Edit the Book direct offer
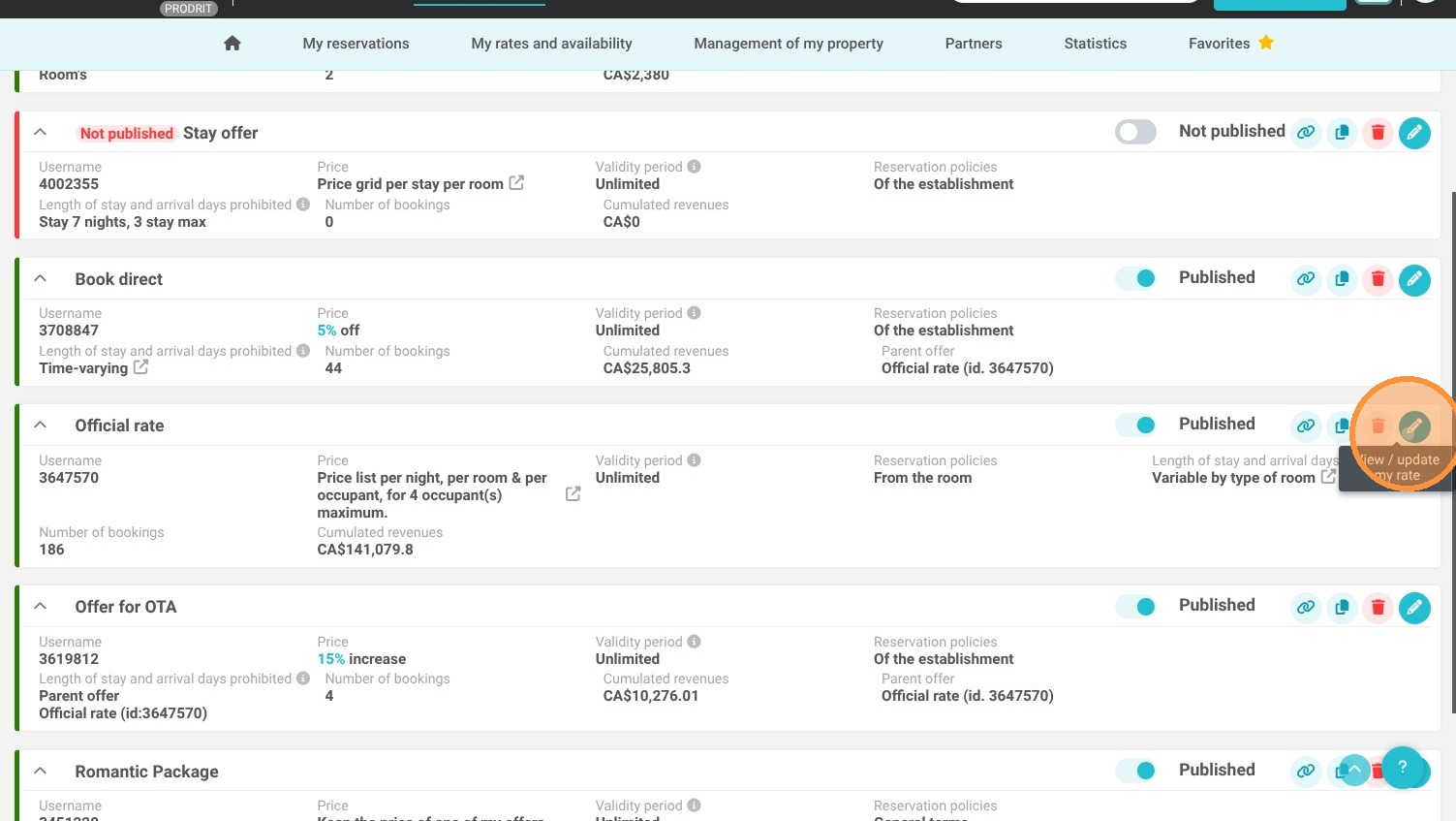 [x=1414, y=279]
